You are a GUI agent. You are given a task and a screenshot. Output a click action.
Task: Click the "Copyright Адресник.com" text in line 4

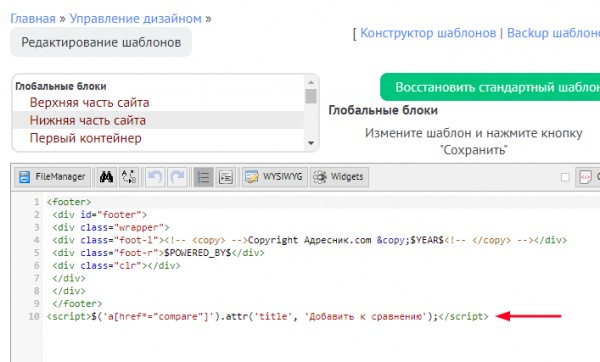[x=309, y=240]
